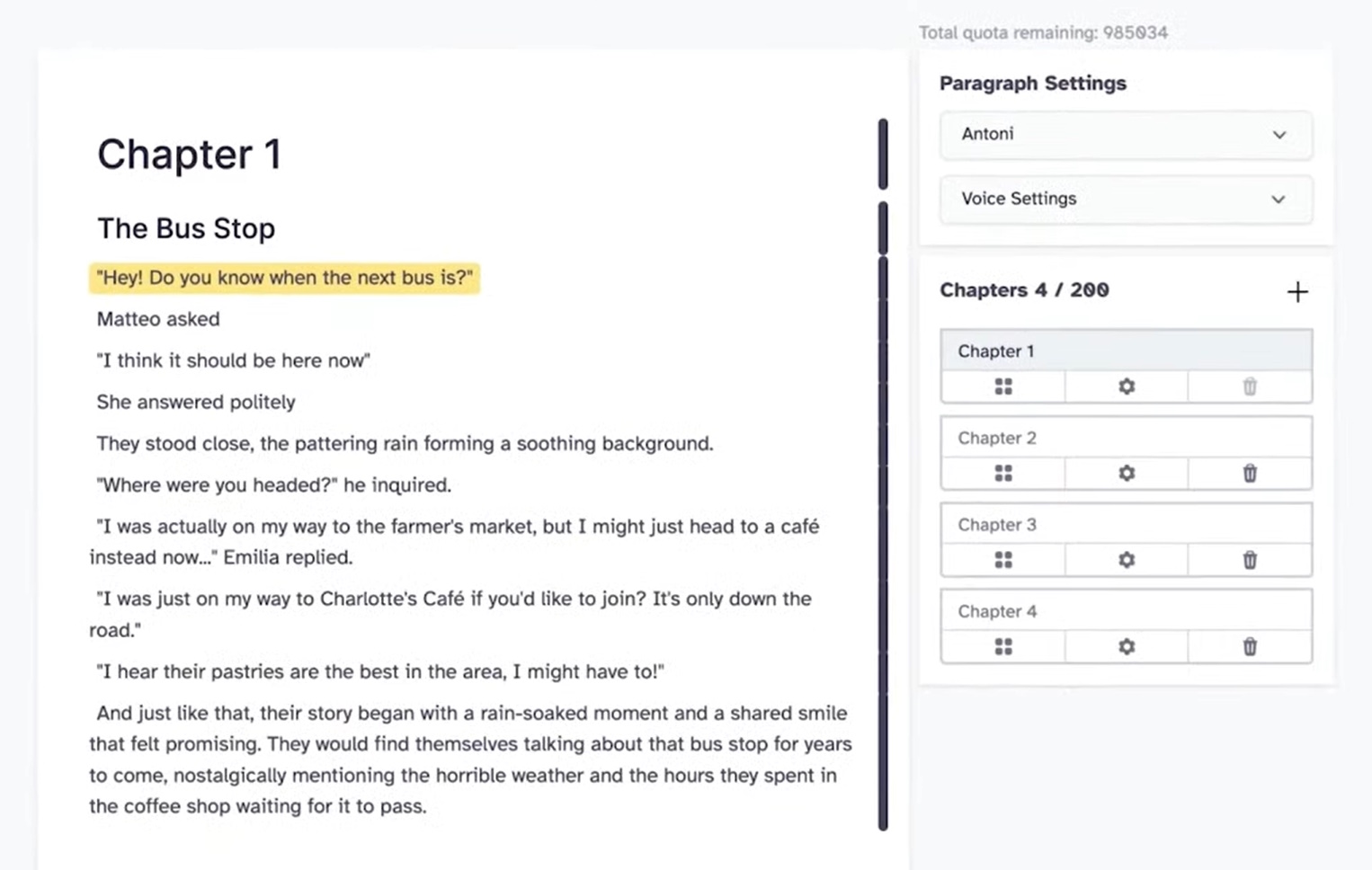Click chevron arrow on Antoni selector

[x=1278, y=135]
